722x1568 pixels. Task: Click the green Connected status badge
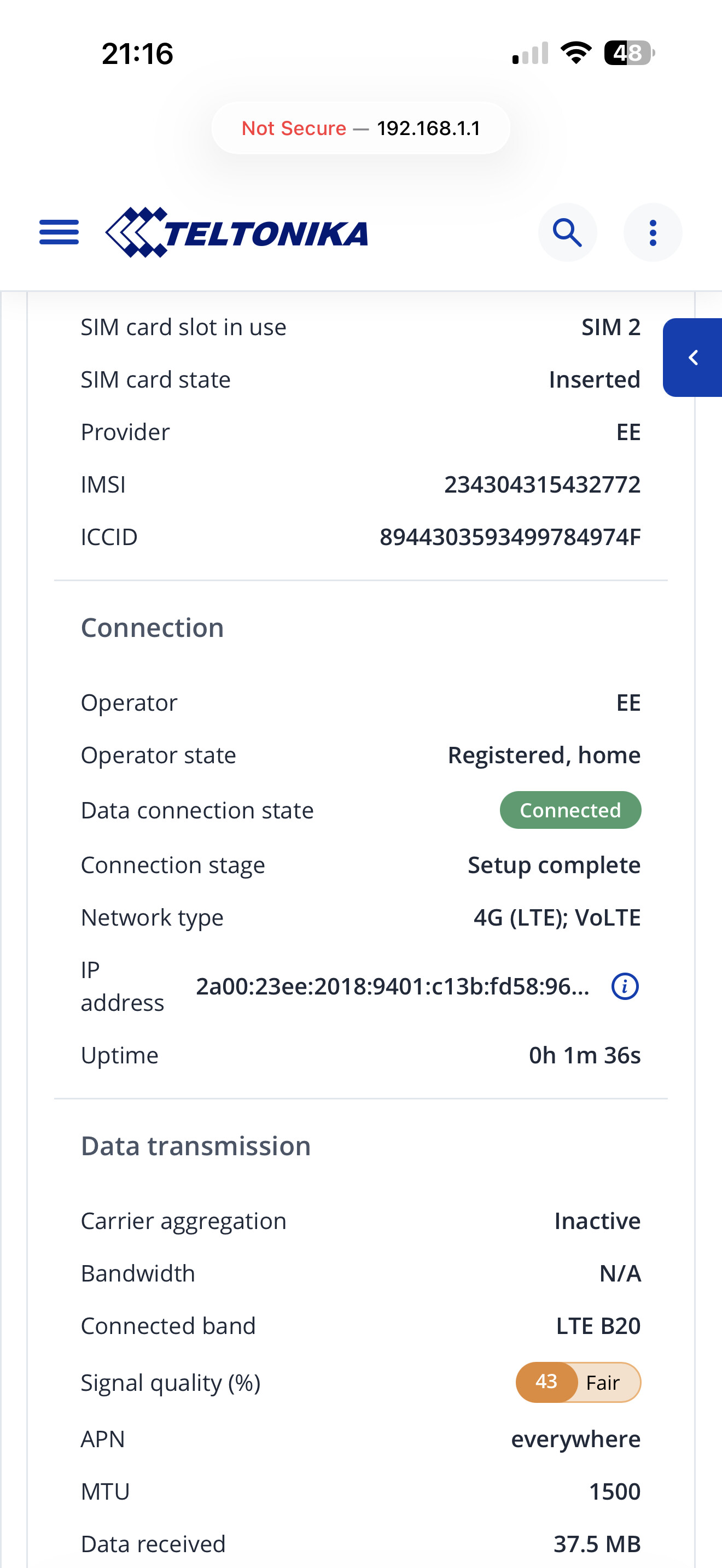point(570,810)
